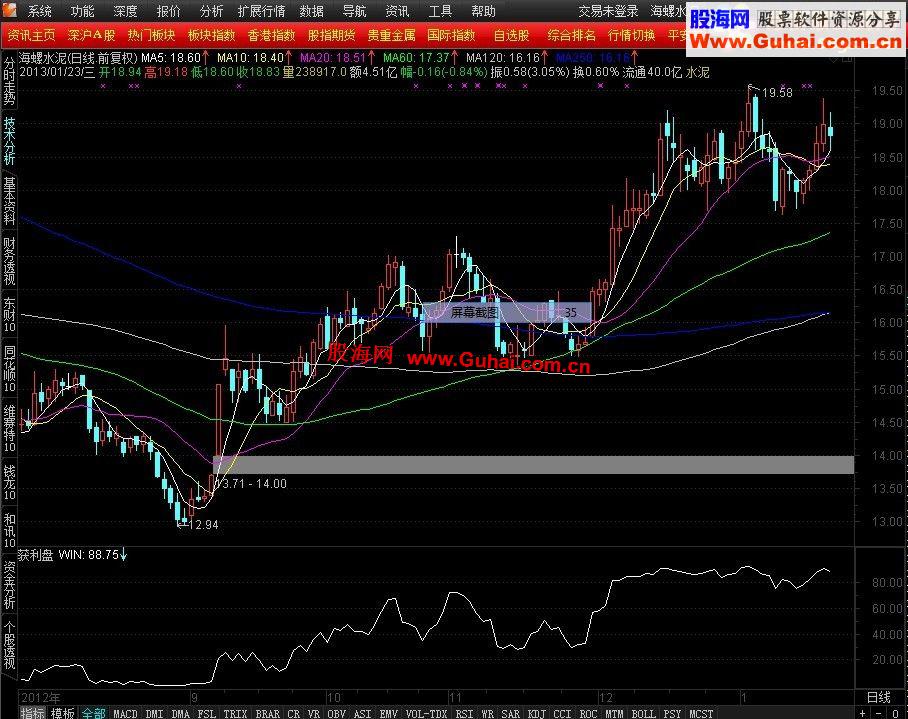Viewport: 908px width, 719px height.
Task: Switch indicator to VOL-TDX
Action: click(427, 714)
